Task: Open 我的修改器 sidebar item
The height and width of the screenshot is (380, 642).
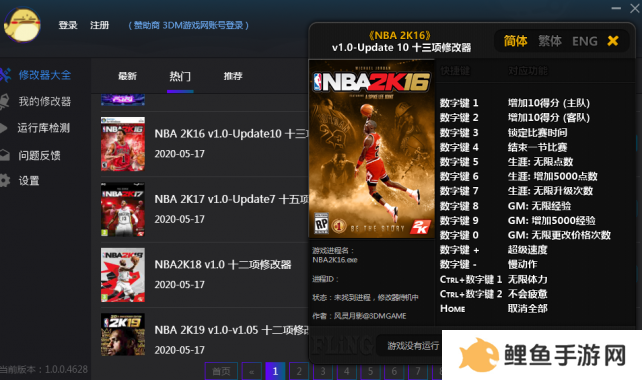Action: tap(36, 101)
